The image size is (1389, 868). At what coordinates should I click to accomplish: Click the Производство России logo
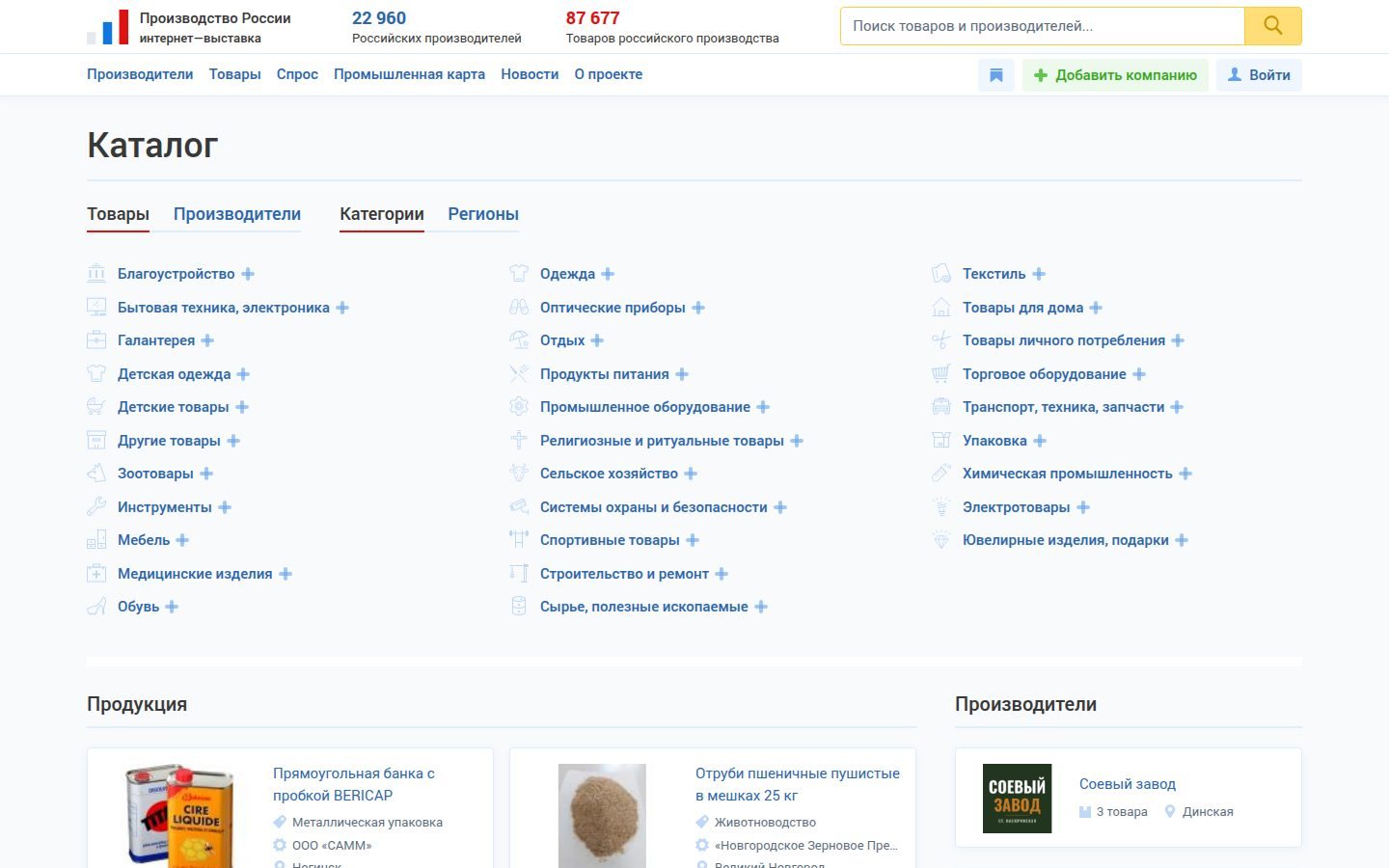point(188,27)
